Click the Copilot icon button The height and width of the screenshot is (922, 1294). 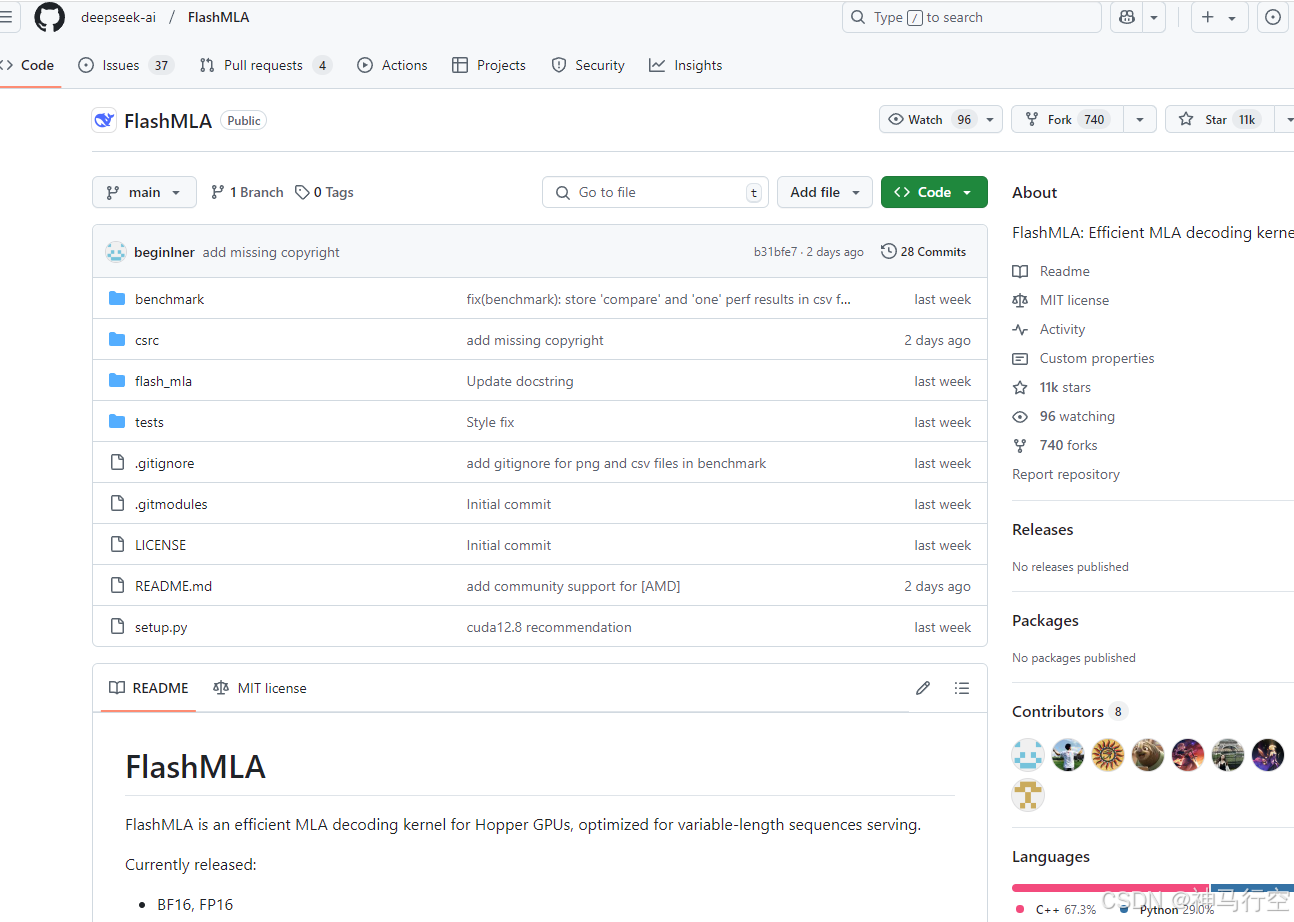pyautogui.click(x=1127, y=17)
